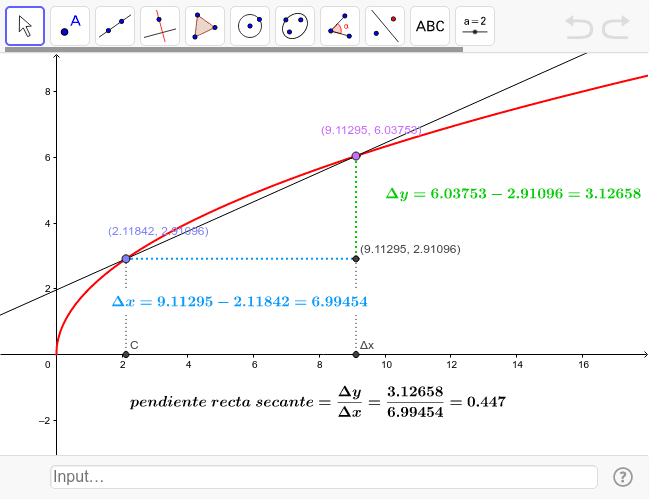The image size is (650, 500).
Task: Click the toolbar horizontal scrollbar
Action: pyautogui.click(x=234, y=49)
